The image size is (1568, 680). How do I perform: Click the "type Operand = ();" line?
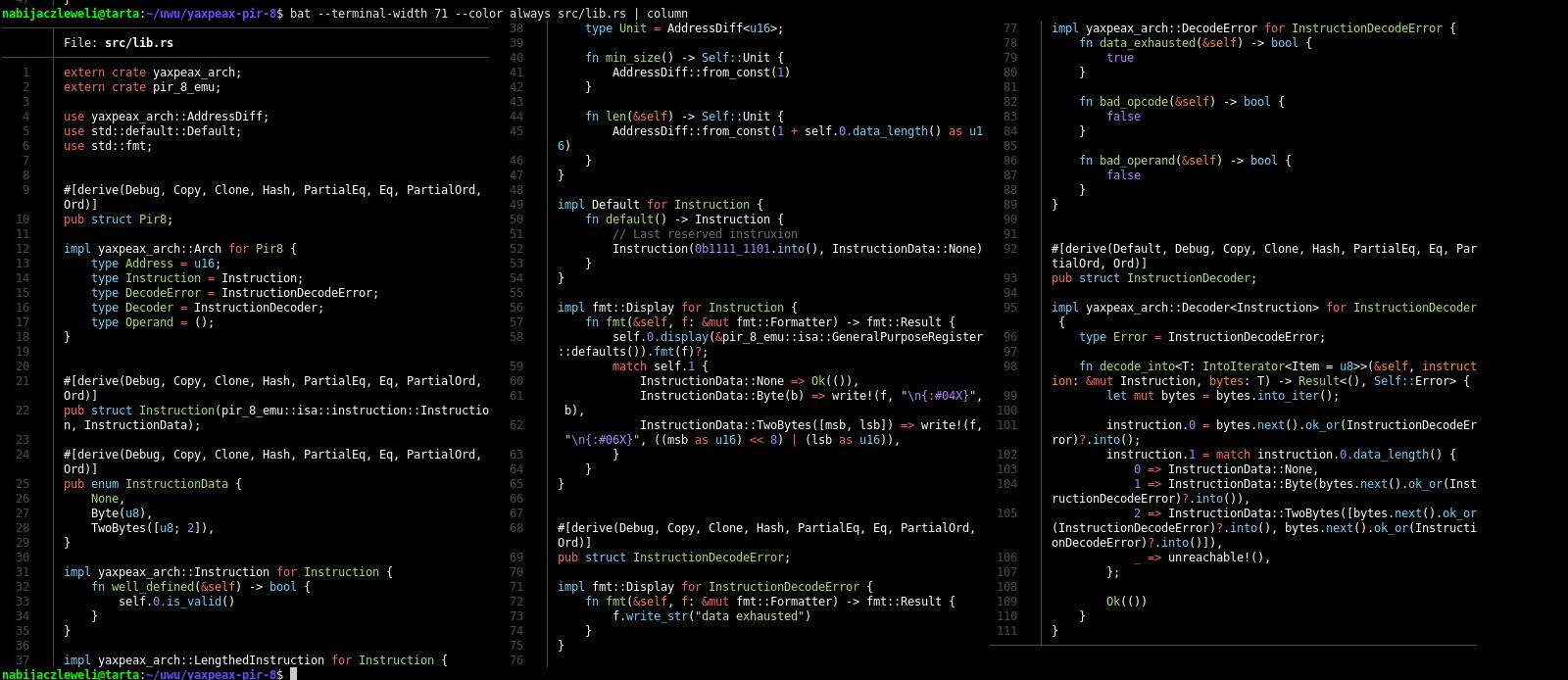click(x=152, y=322)
